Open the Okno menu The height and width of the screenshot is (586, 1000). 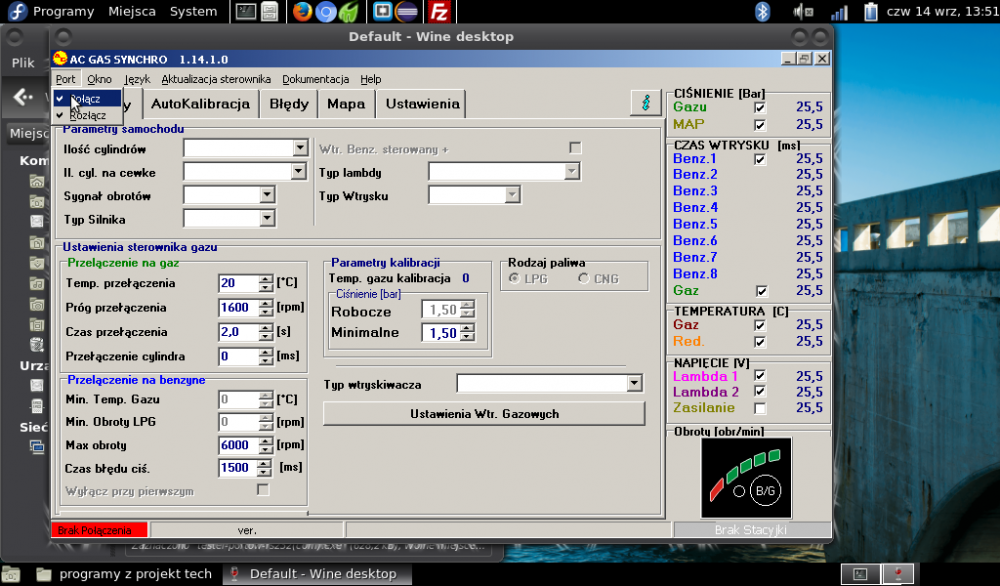coord(99,79)
